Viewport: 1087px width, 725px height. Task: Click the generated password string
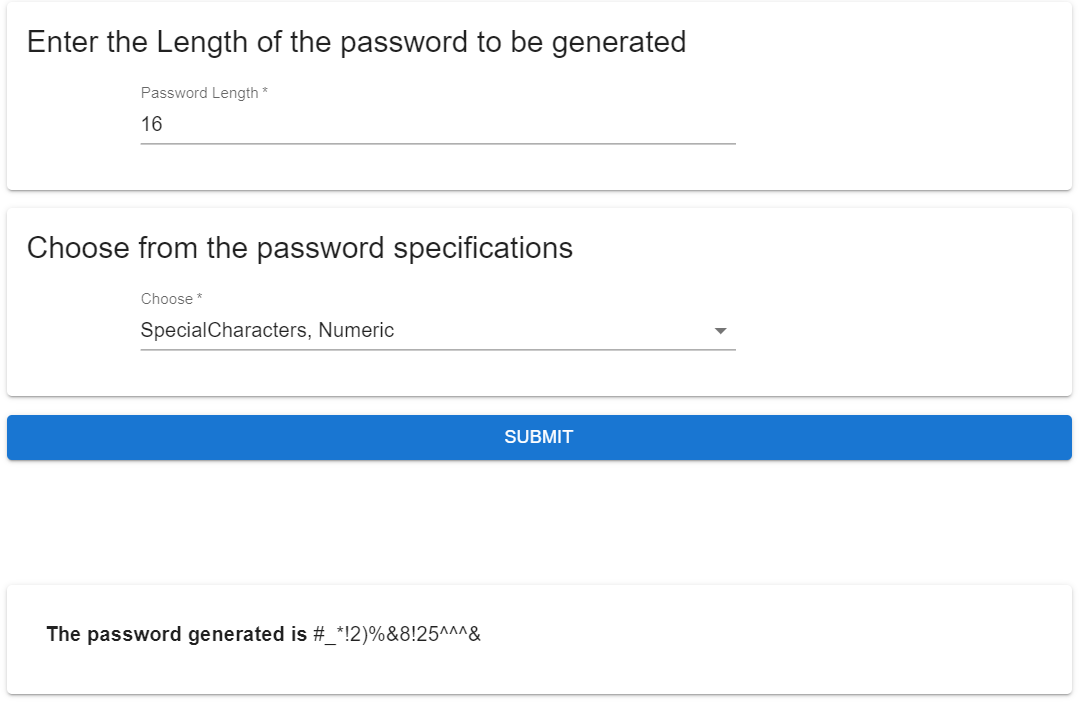(397, 634)
